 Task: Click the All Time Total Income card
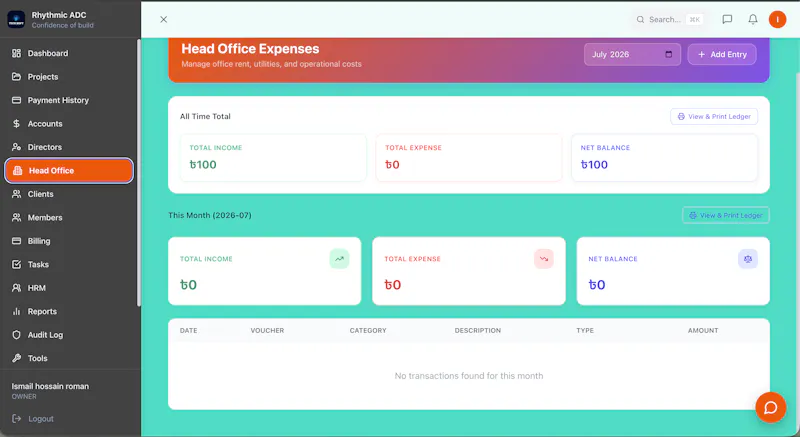tap(273, 158)
